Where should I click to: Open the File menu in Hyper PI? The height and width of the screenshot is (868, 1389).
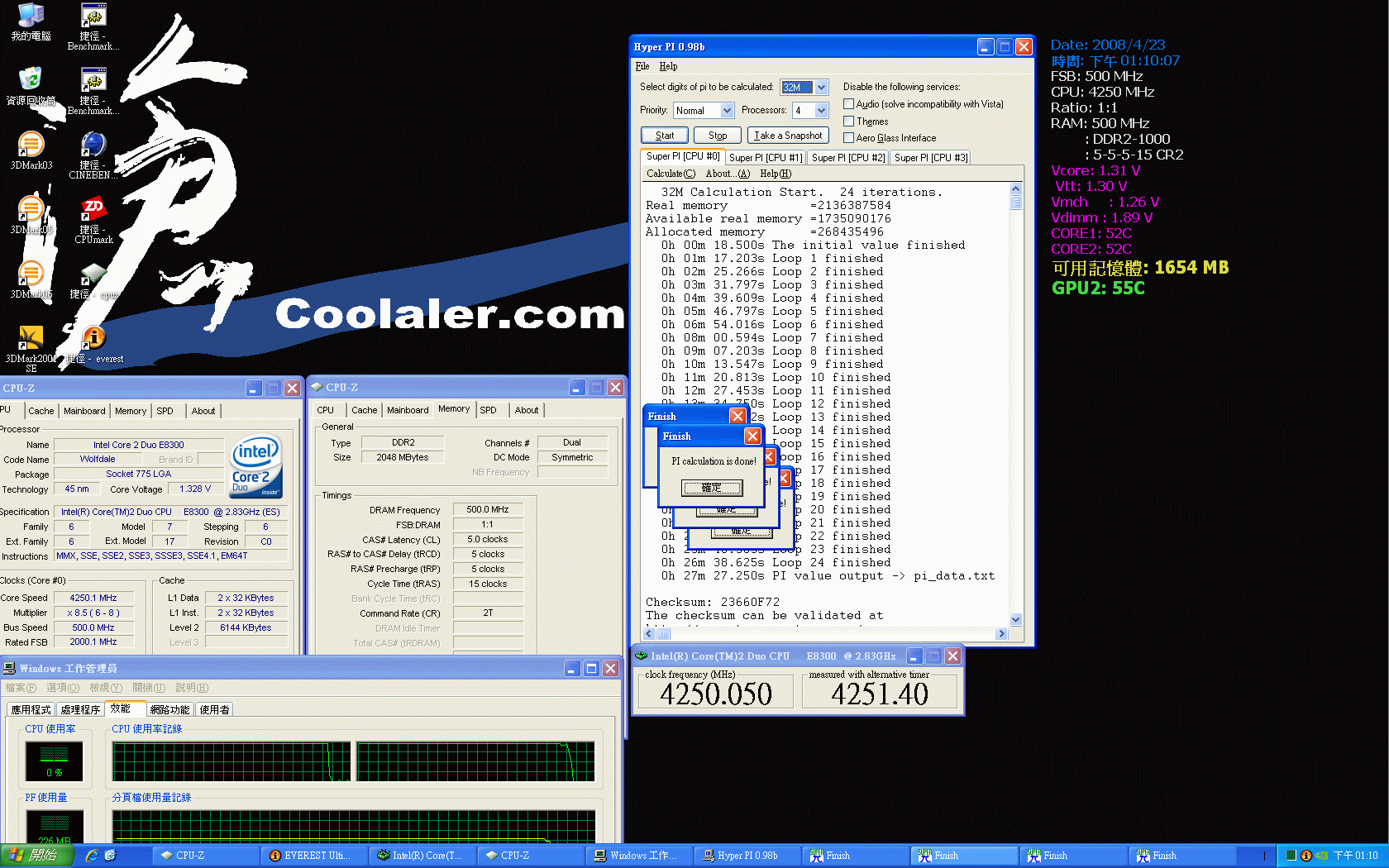(642, 66)
